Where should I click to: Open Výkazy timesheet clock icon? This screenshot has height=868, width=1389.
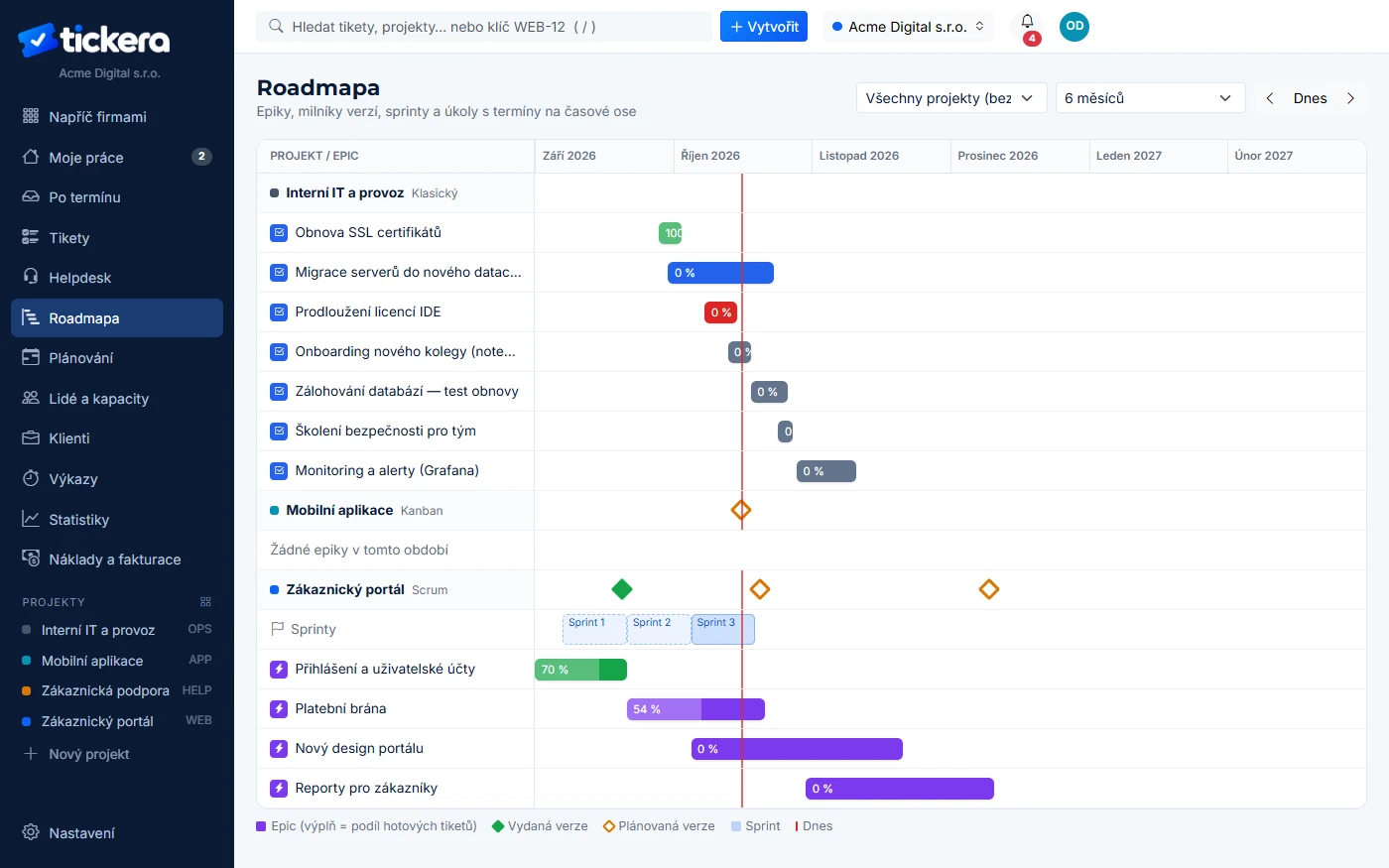click(x=31, y=478)
